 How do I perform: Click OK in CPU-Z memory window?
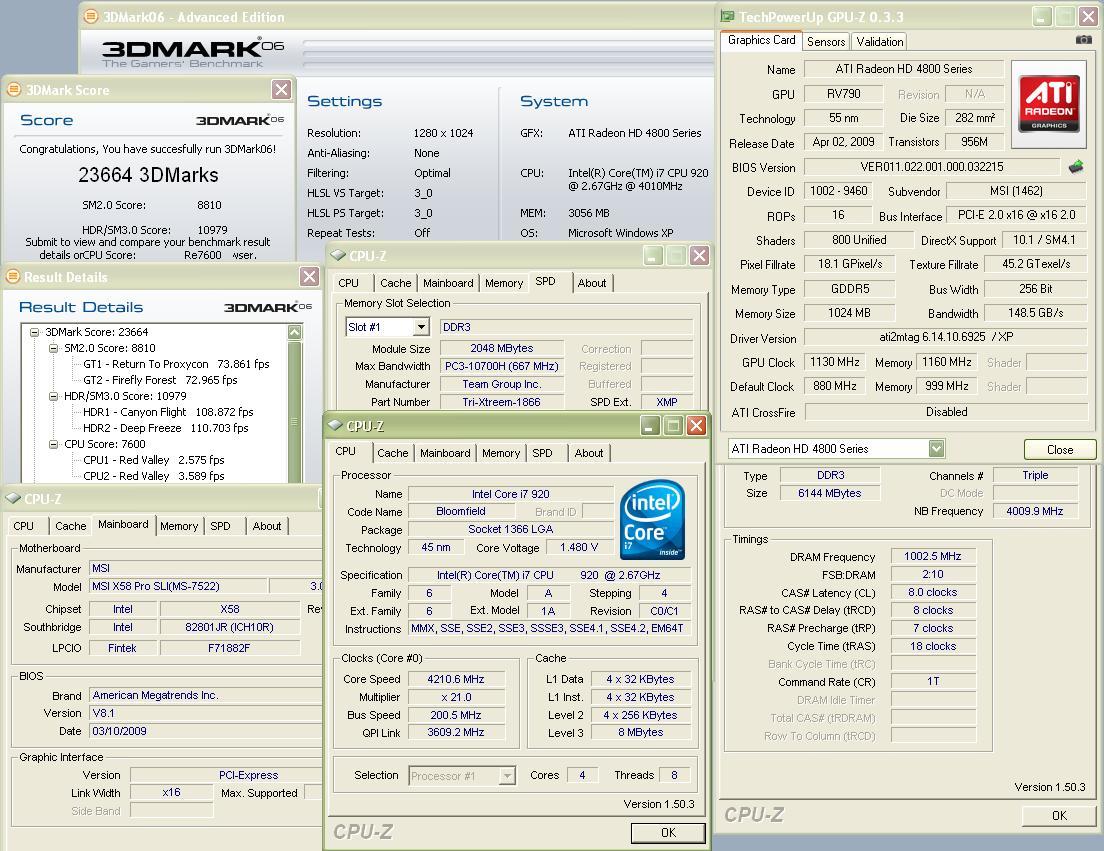coord(1059,815)
